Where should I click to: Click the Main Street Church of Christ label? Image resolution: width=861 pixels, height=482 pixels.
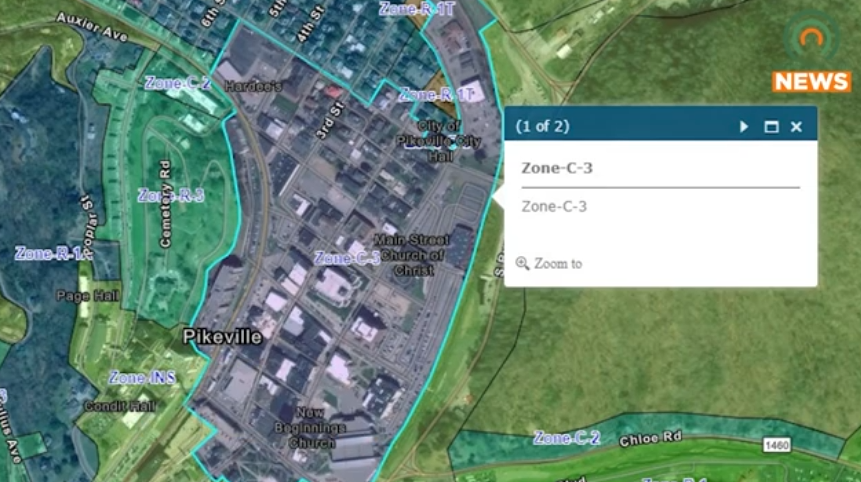pos(412,255)
